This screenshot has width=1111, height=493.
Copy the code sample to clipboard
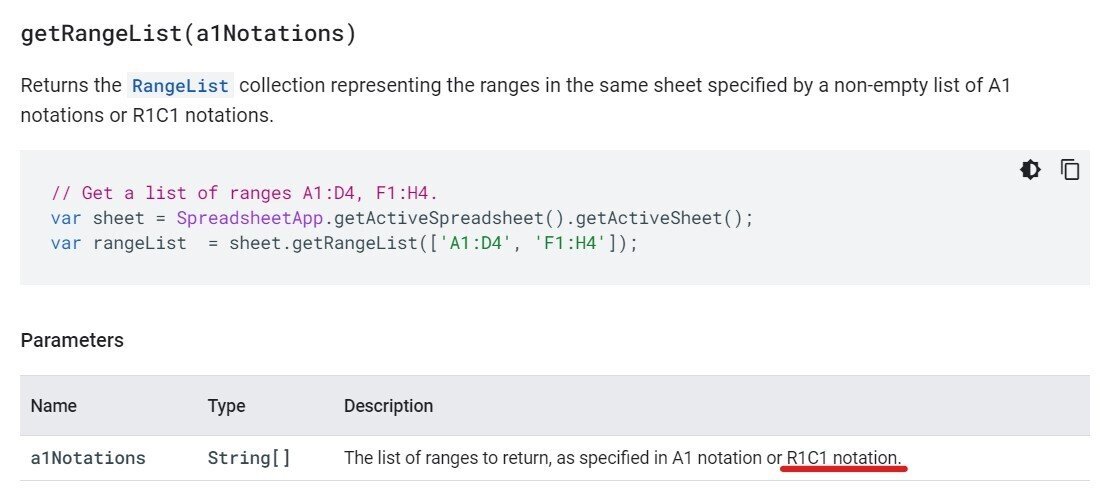click(1070, 170)
